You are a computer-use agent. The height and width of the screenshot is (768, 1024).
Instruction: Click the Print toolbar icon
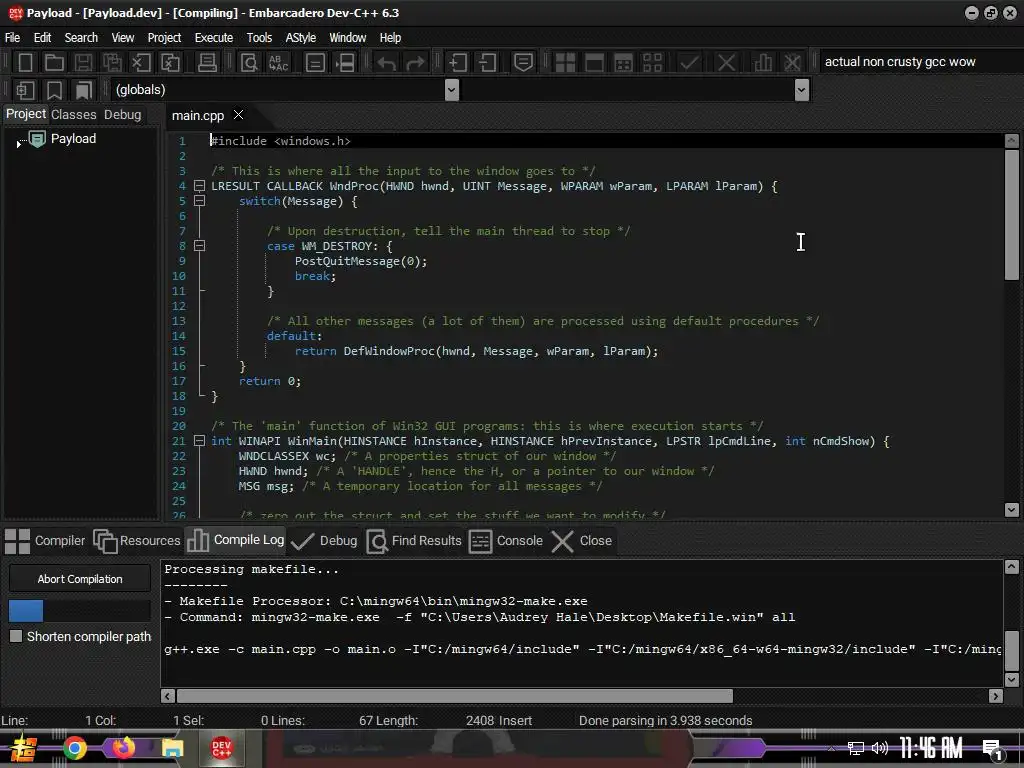(x=207, y=62)
